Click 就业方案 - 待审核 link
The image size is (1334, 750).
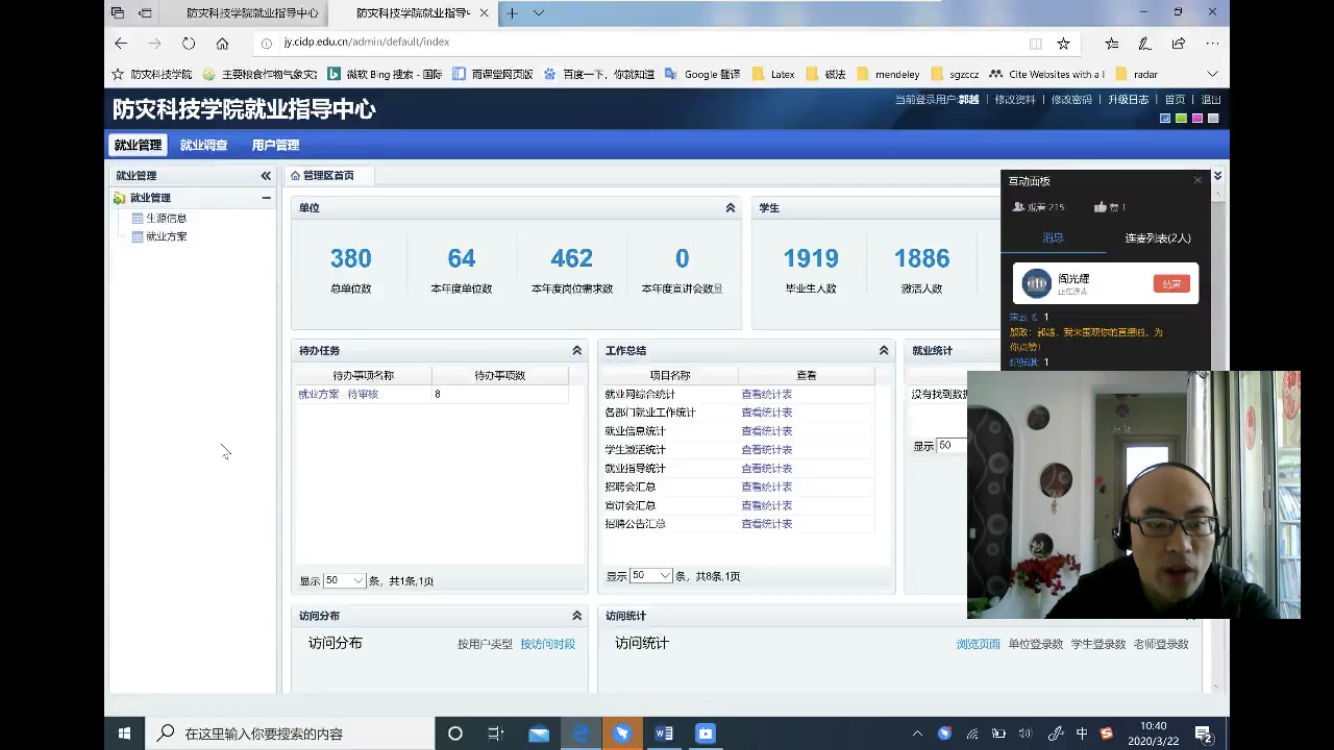coord(338,394)
